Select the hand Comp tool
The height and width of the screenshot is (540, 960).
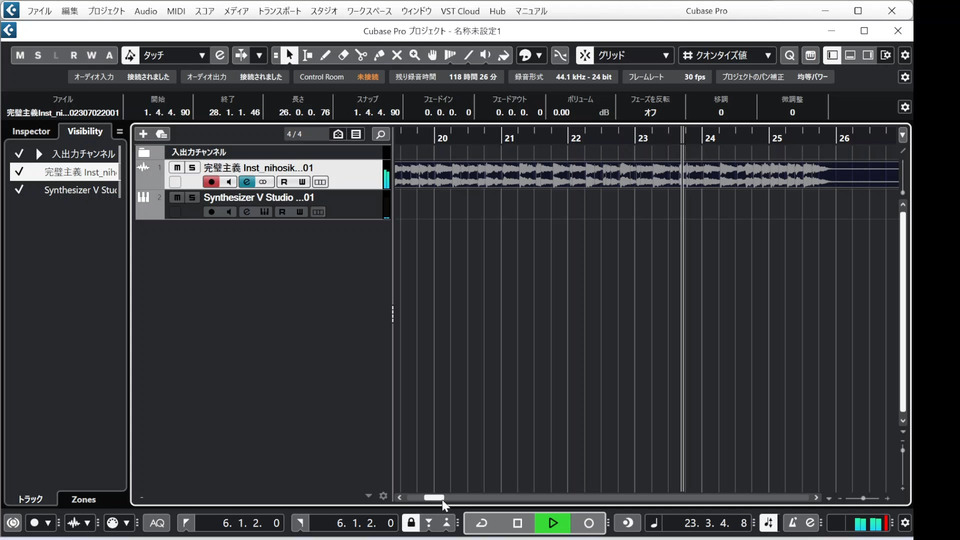[x=432, y=55]
